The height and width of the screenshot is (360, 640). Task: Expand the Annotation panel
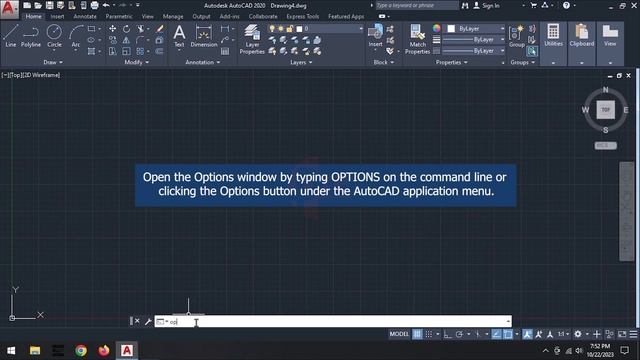click(x=203, y=62)
